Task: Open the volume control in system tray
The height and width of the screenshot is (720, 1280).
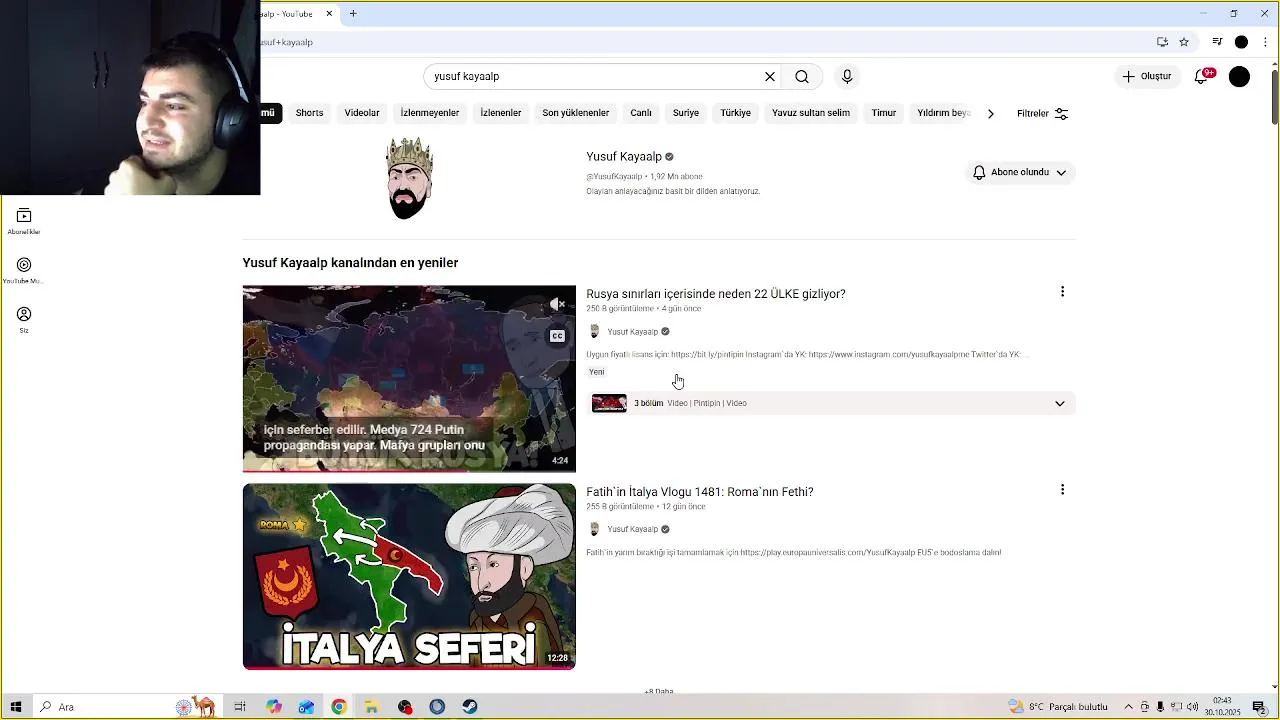Action: click(1192, 707)
